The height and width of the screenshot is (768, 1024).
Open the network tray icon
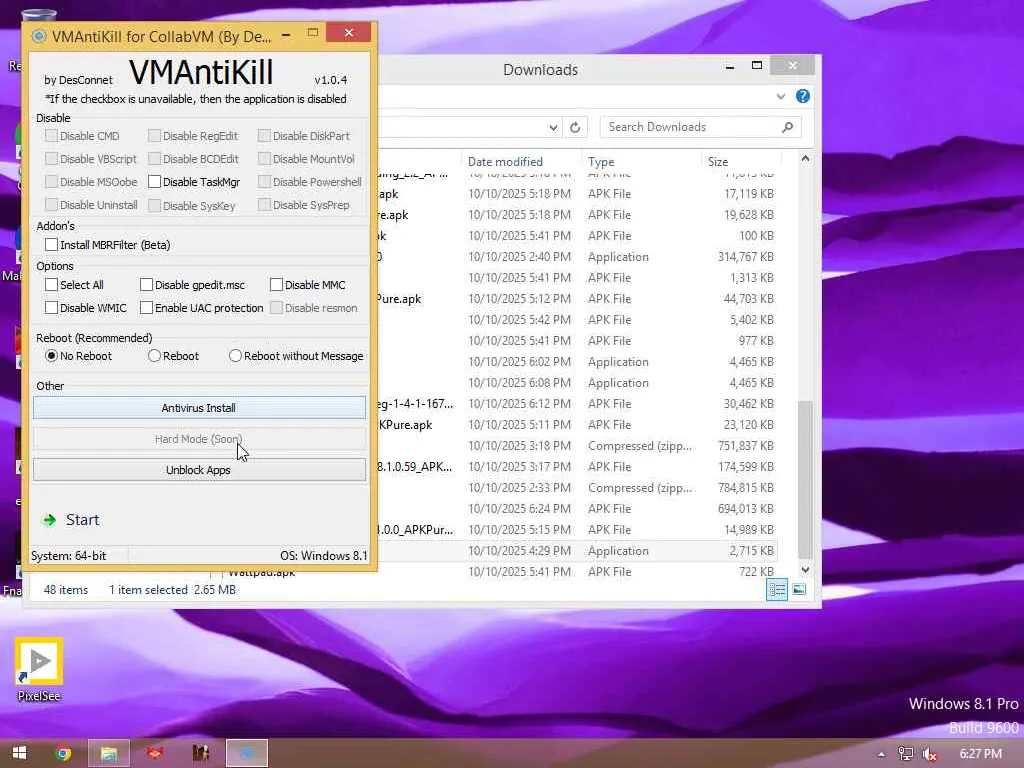point(905,754)
